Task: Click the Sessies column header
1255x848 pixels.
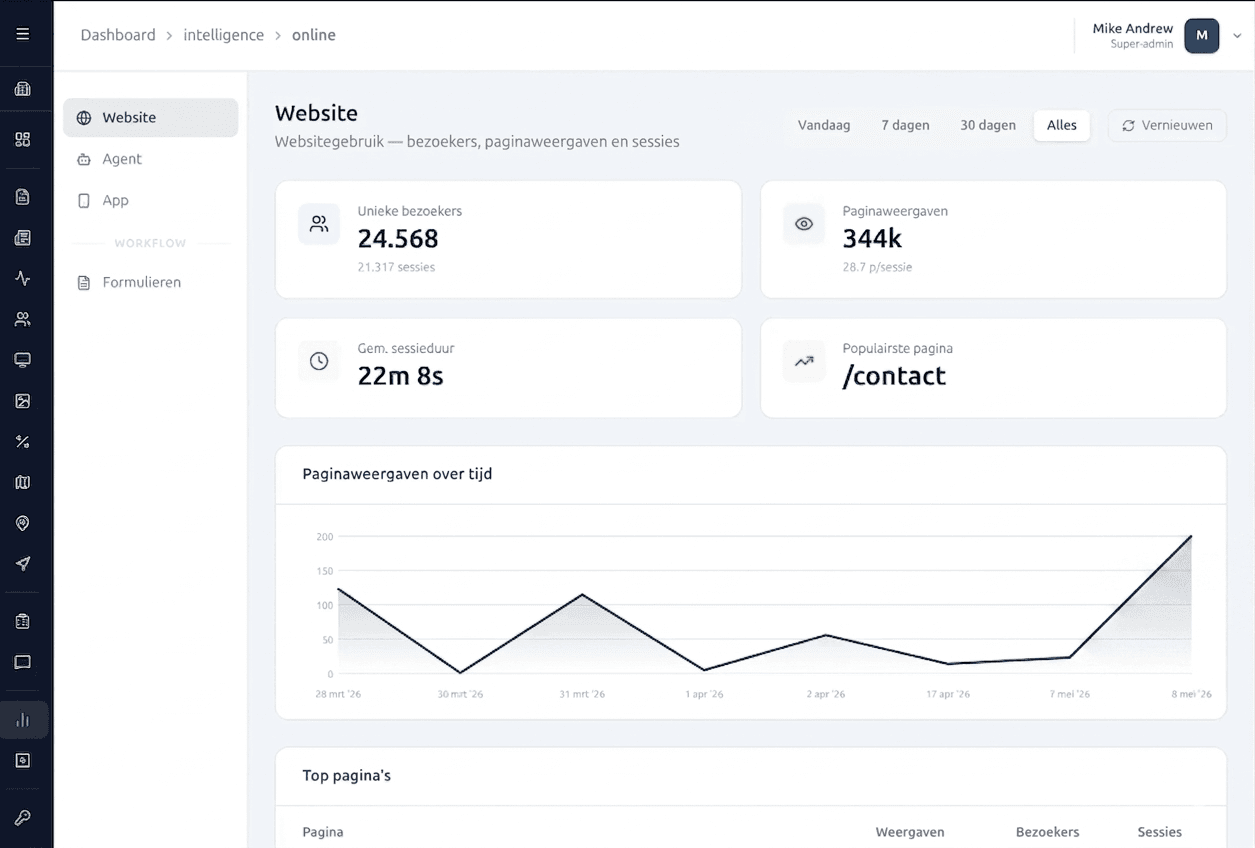Action: [x=1159, y=832]
